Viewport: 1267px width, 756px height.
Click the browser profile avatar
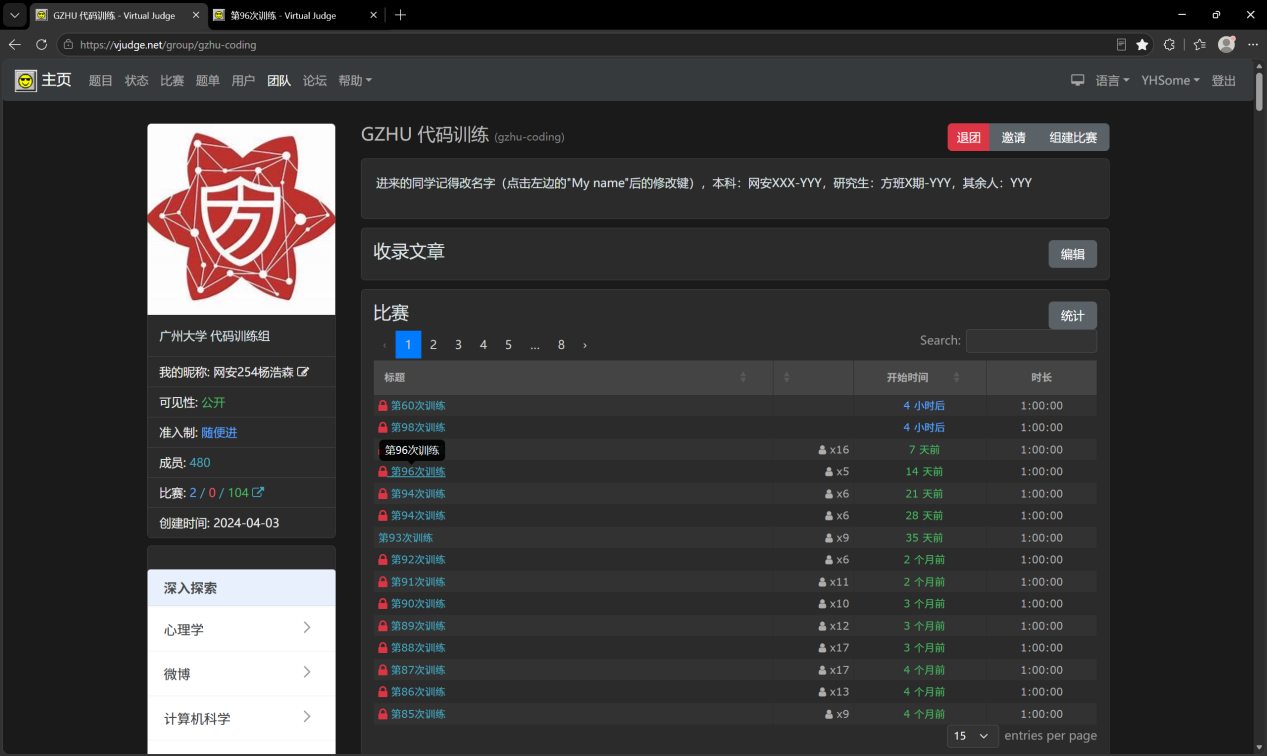[1227, 44]
